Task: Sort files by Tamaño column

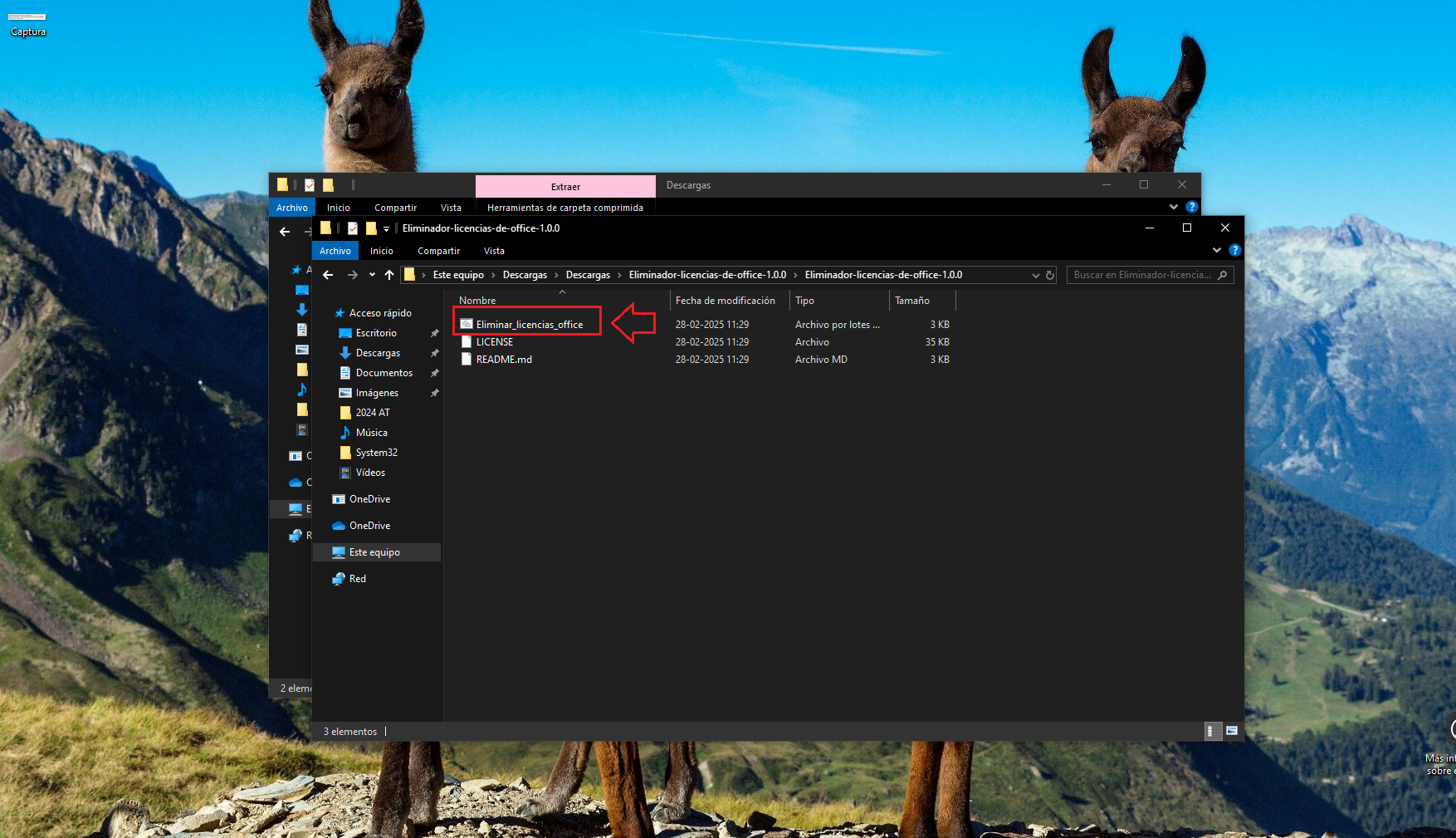Action: [911, 301]
